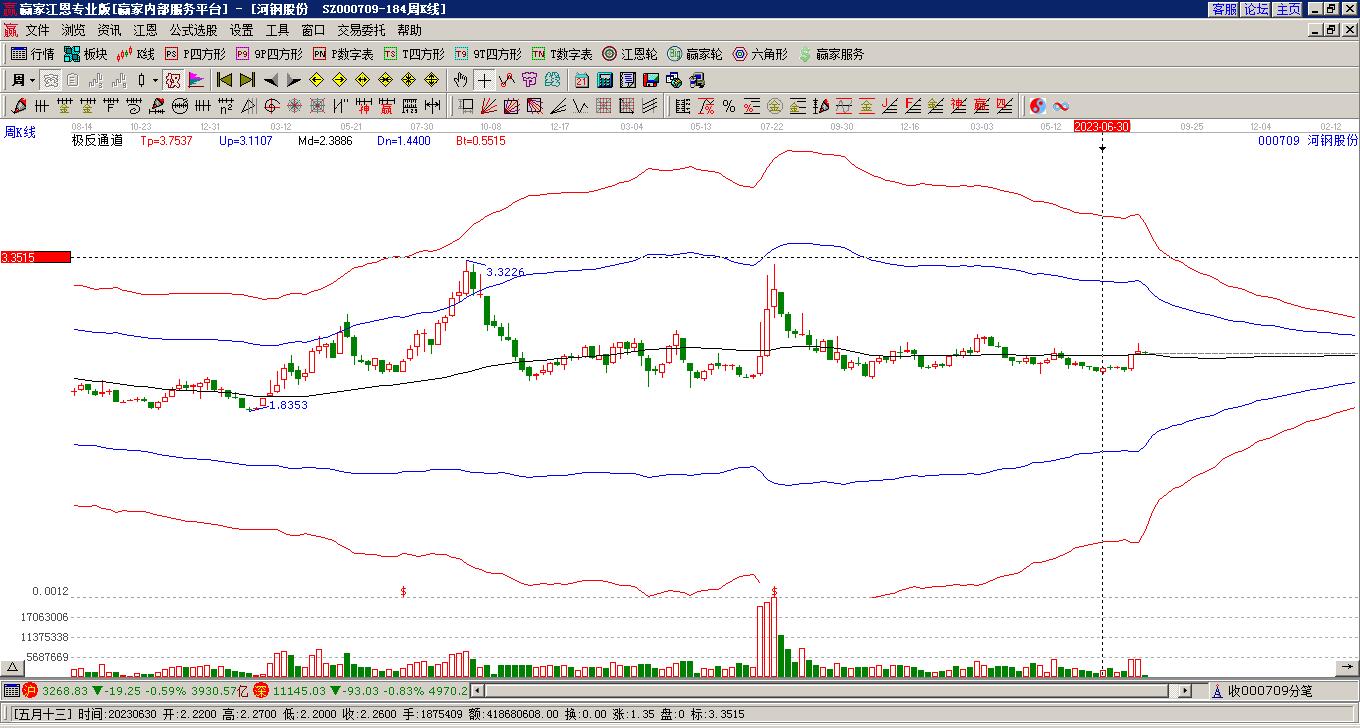Click the status bar scrollbar left arrow
This screenshot has width=1360, height=728.
click(477, 690)
